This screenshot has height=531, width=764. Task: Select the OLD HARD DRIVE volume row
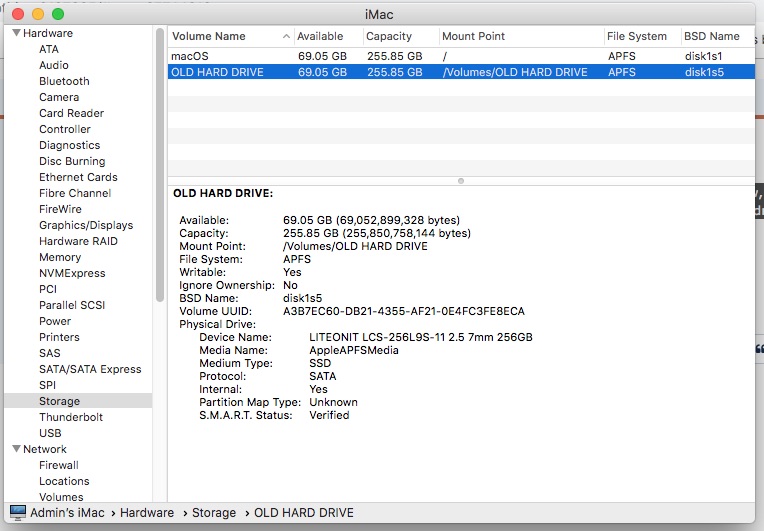point(461,72)
